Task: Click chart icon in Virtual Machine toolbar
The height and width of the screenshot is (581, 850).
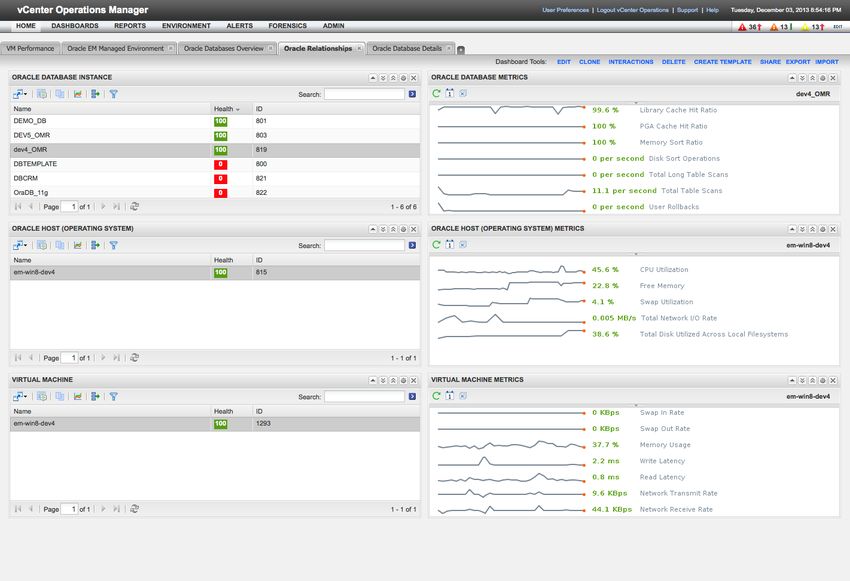Action: pyautogui.click(x=78, y=397)
